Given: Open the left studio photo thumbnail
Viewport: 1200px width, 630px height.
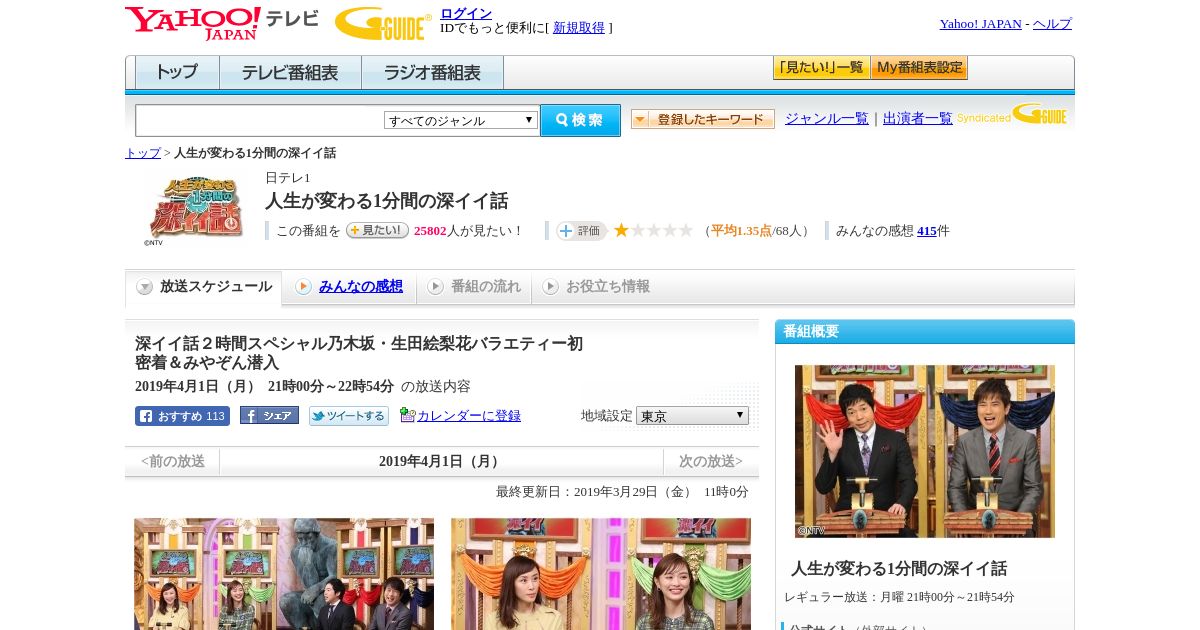Looking at the screenshot, I should 284,574.
